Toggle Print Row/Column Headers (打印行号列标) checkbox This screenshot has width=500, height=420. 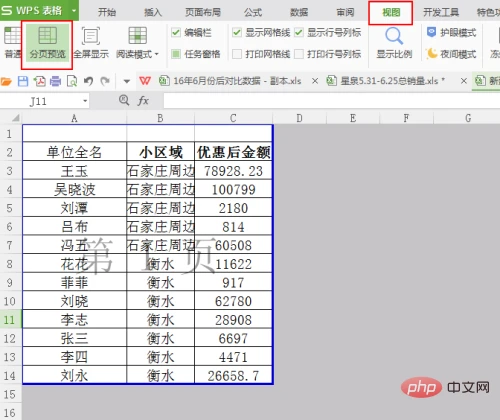299,54
